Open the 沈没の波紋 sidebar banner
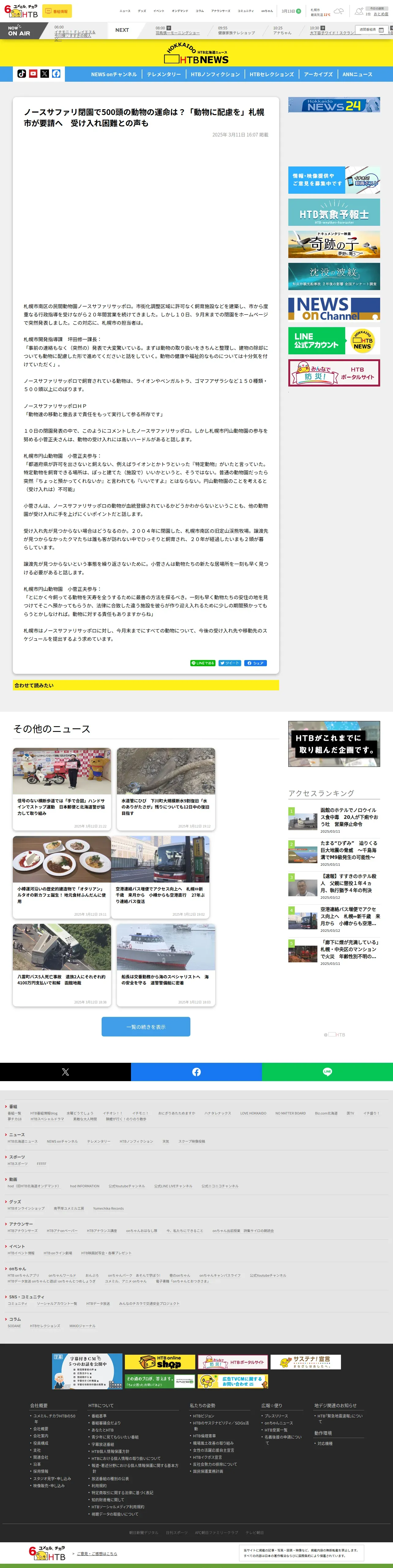This screenshot has width=393, height=1568. click(x=334, y=276)
